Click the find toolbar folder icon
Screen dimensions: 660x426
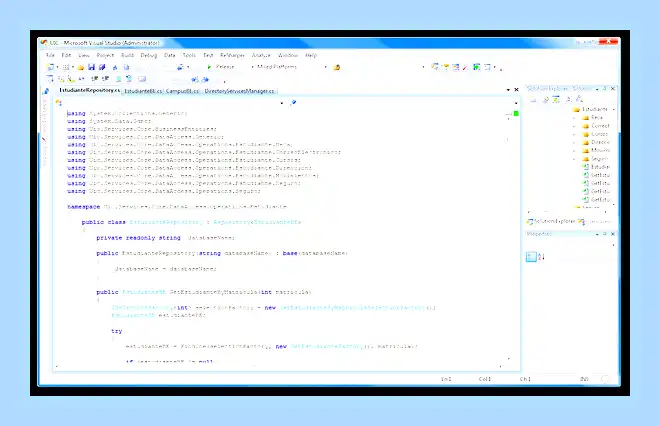click(x=337, y=67)
